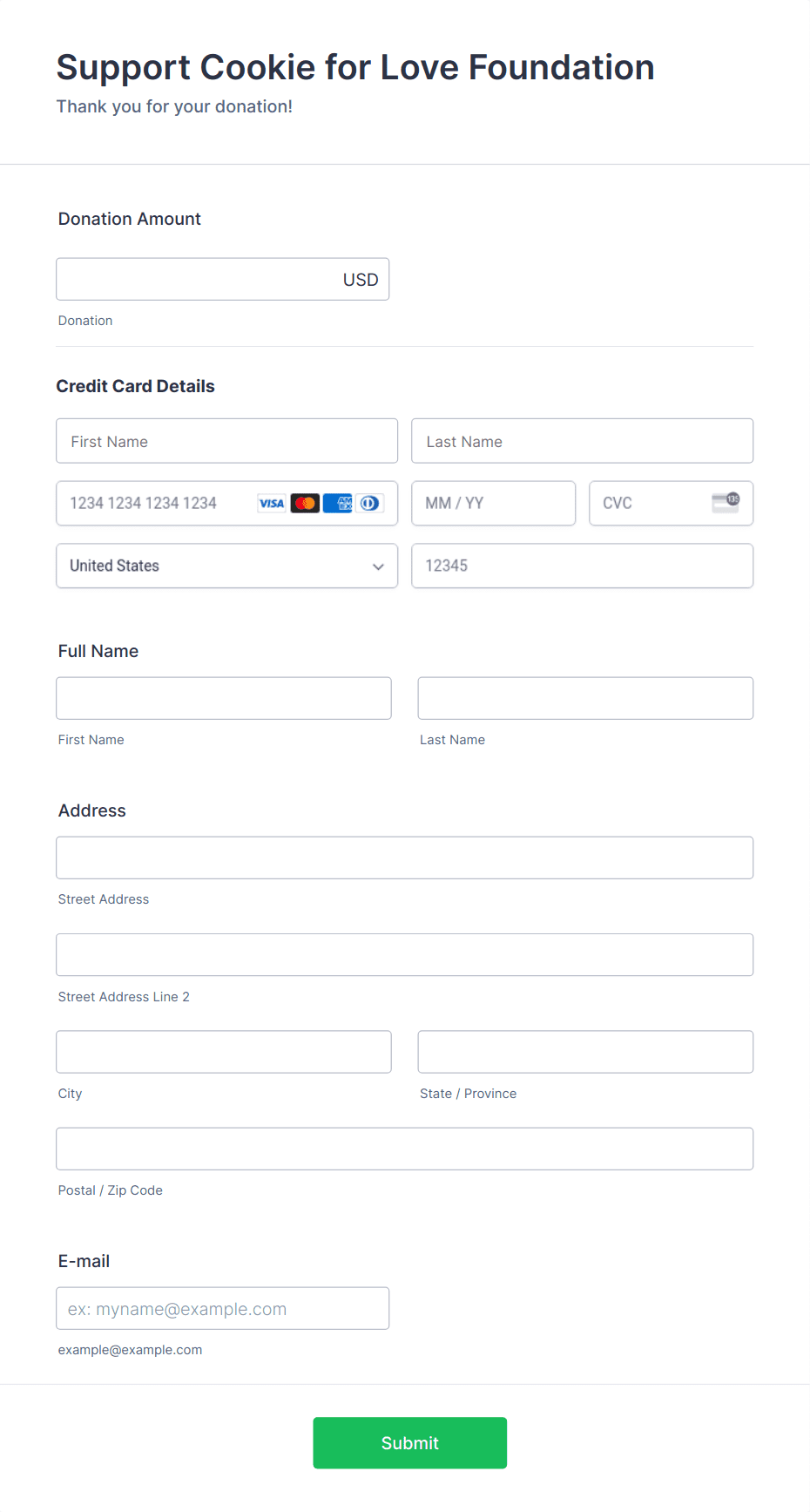Screen dimensions: 810x1512
Task: Click the Street Address input box
Action: point(404,858)
